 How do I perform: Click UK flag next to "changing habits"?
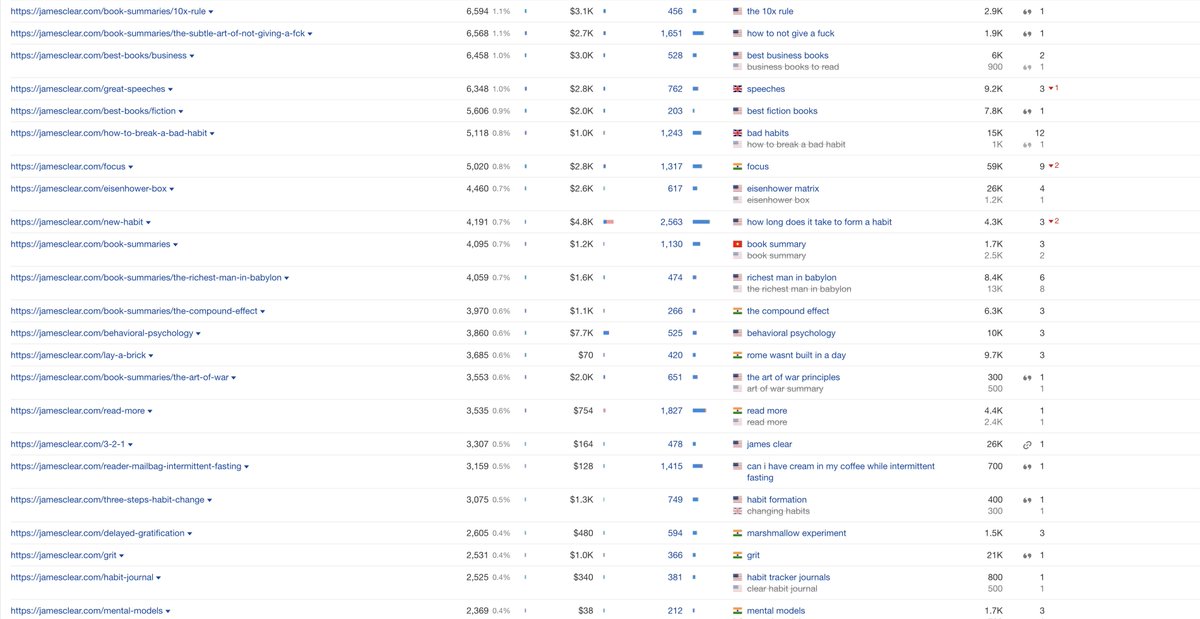(737, 511)
